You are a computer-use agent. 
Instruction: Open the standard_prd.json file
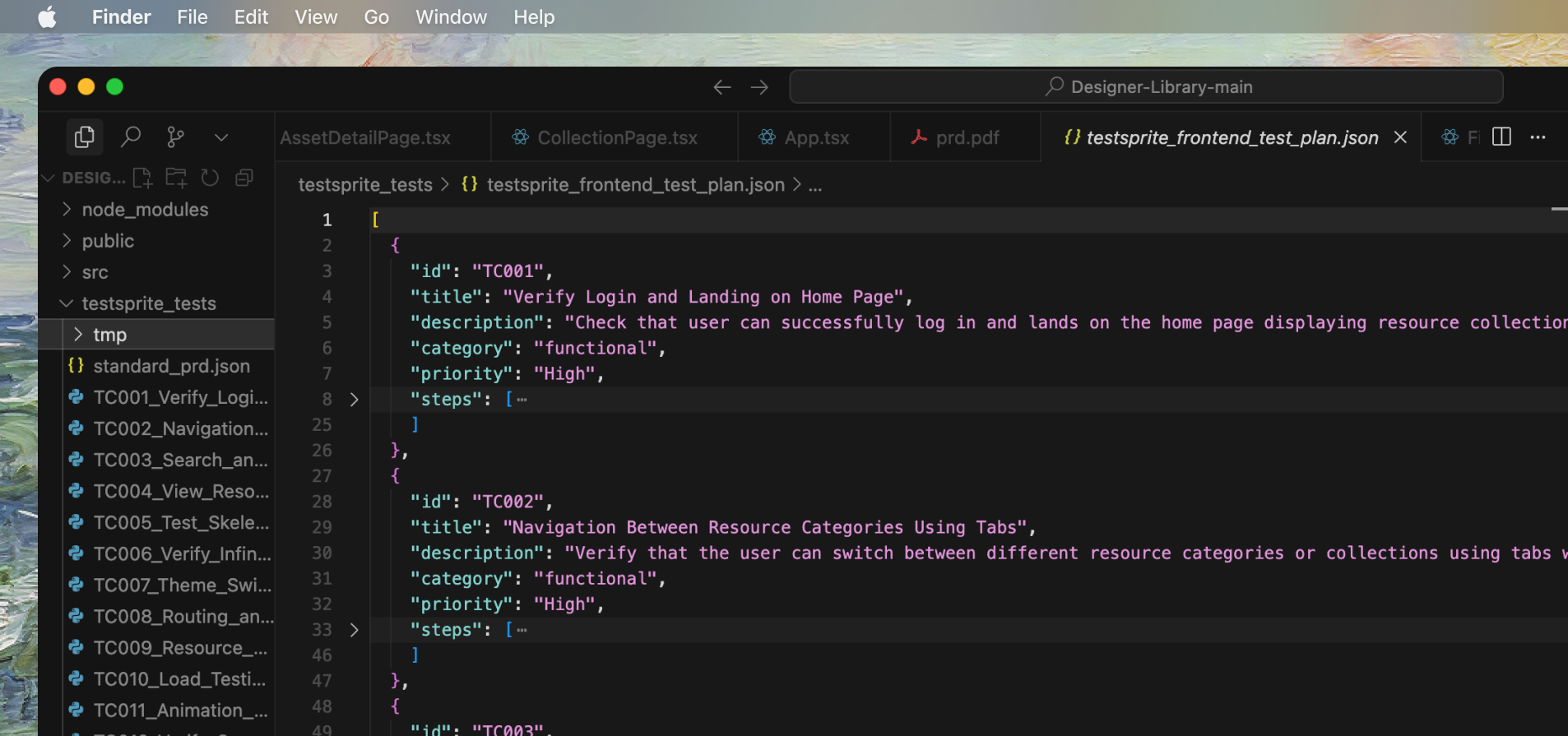[171, 366]
